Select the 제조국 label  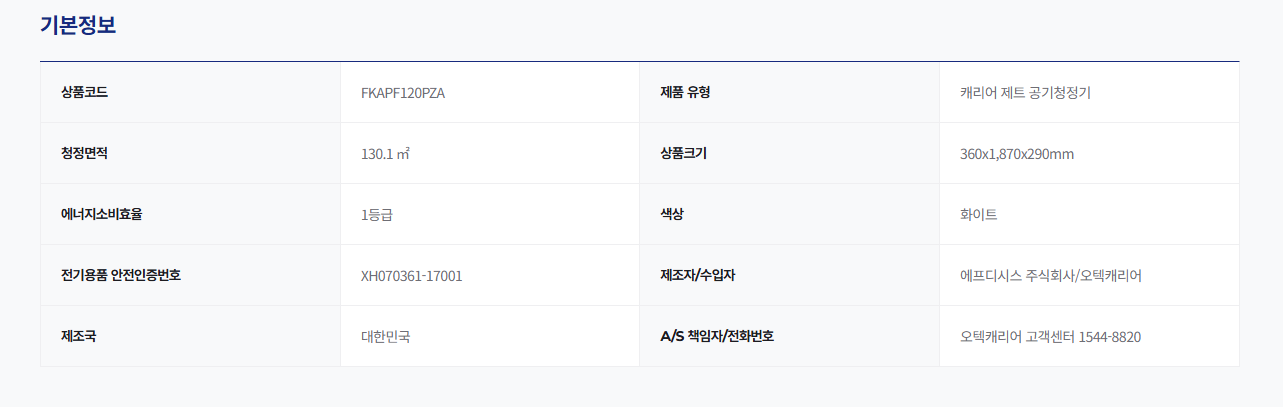[x=78, y=336]
